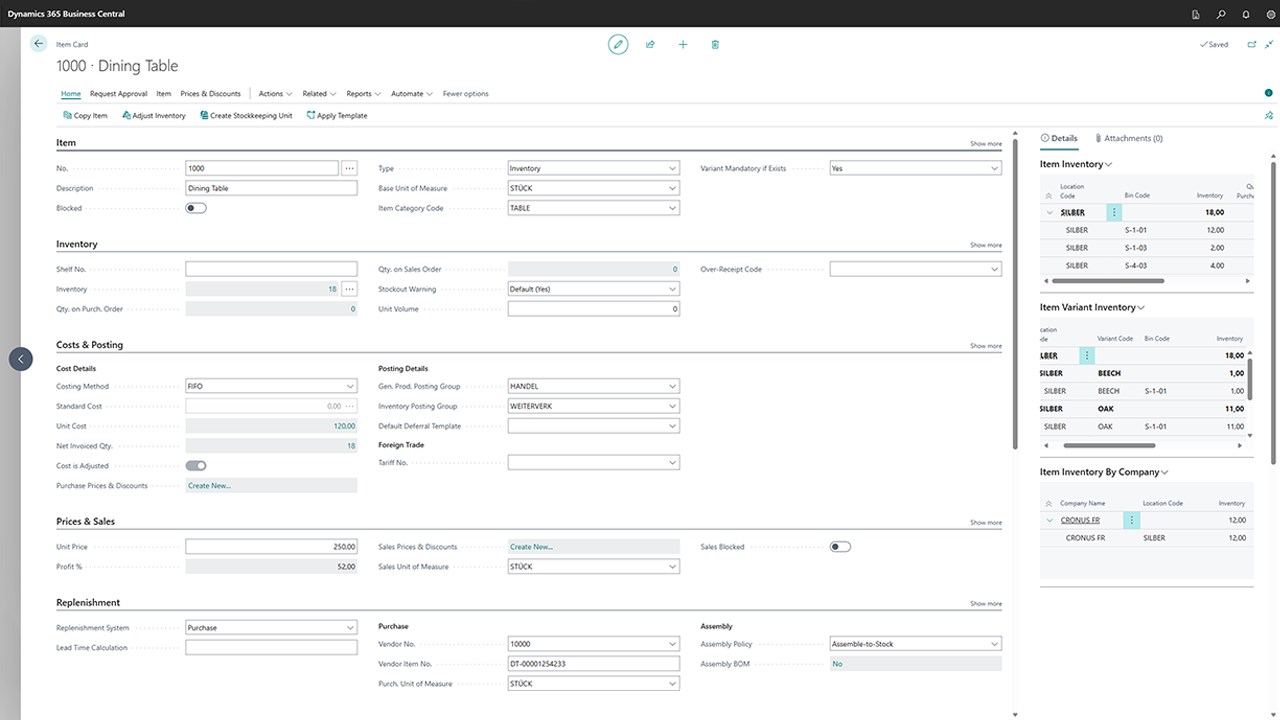This screenshot has width=1280, height=720.
Task: Enable the Blocked toggle
Action: [x=195, y=208]
